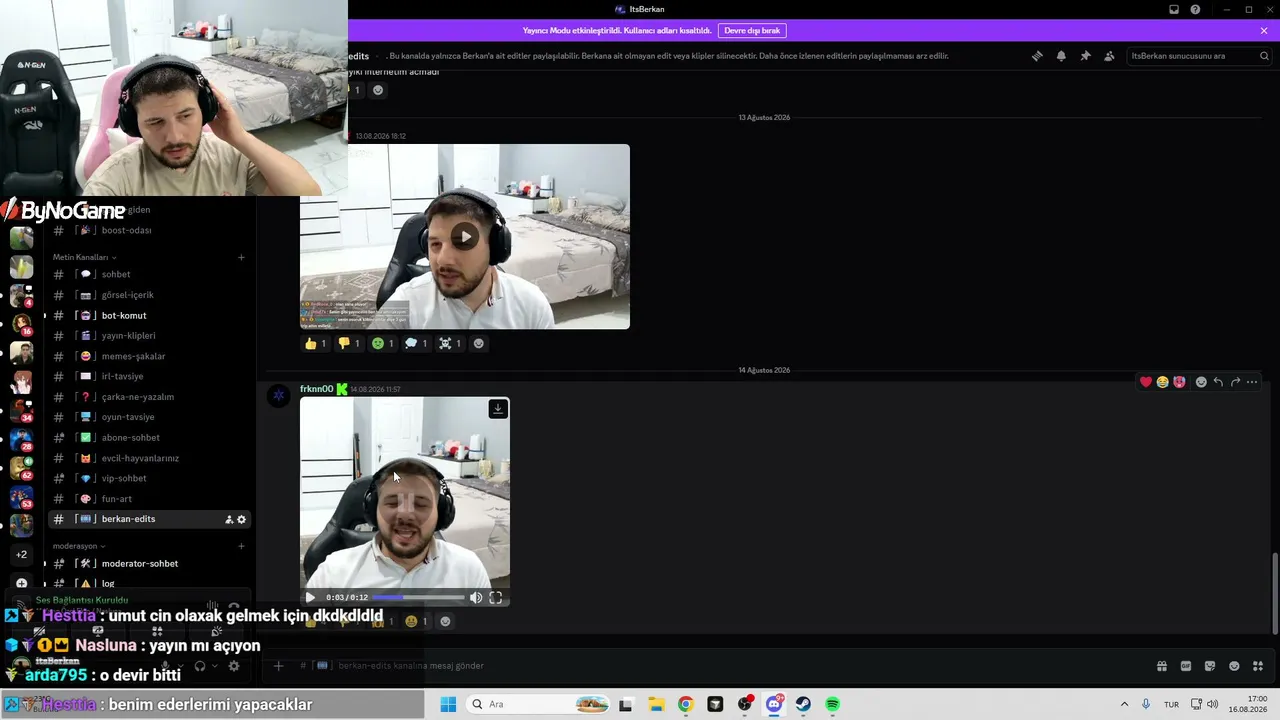
Task: Open the moderator-sohbet channel
Action: 148,563
